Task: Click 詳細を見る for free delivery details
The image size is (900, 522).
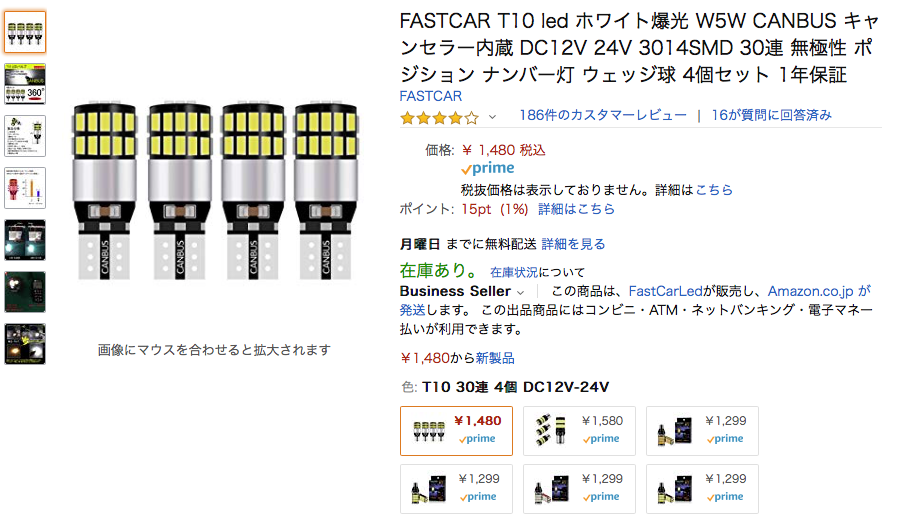Action: (573, 244)
